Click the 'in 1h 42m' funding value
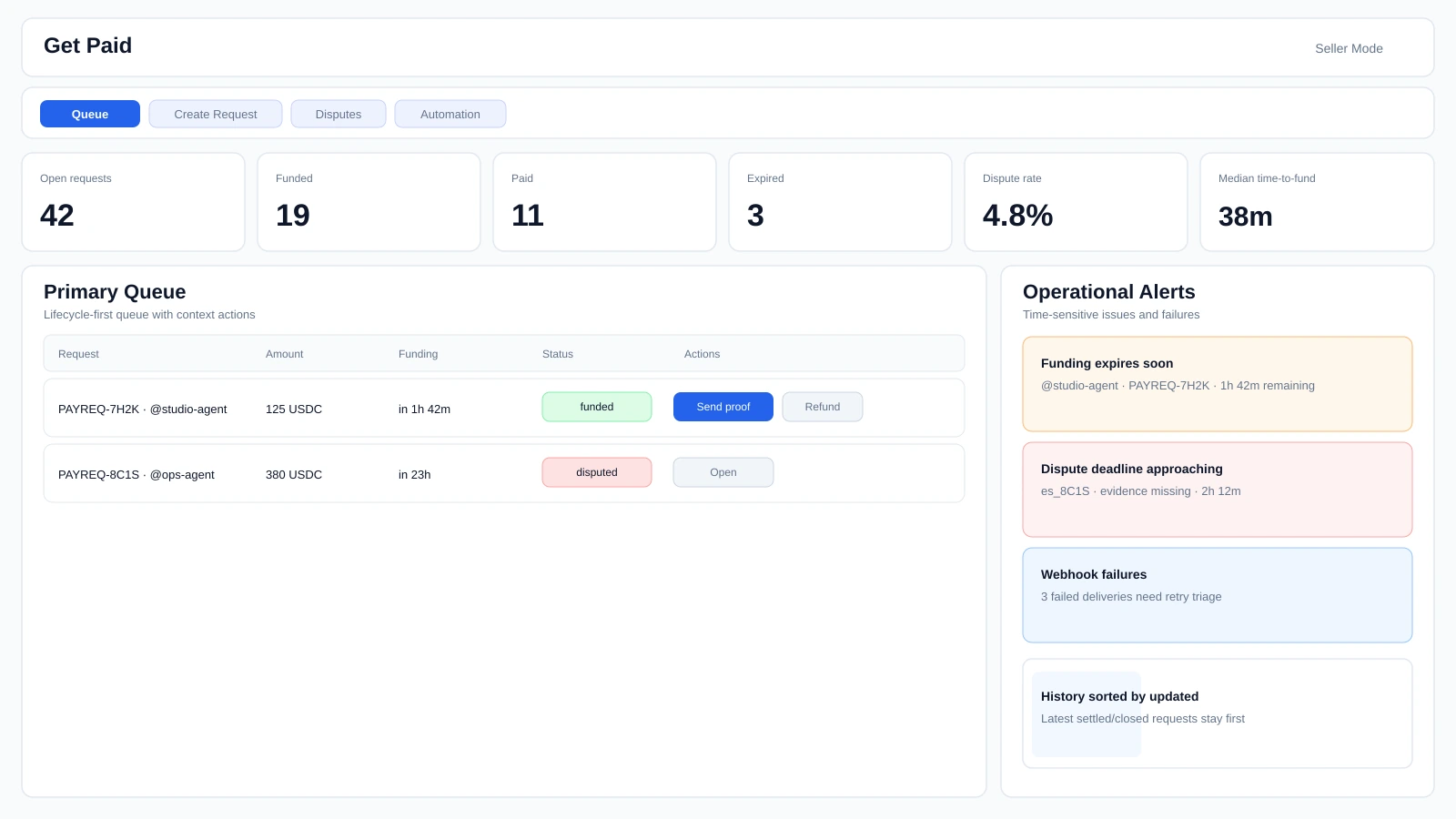Screen dimensions: 1456x819 pos(424,409)
